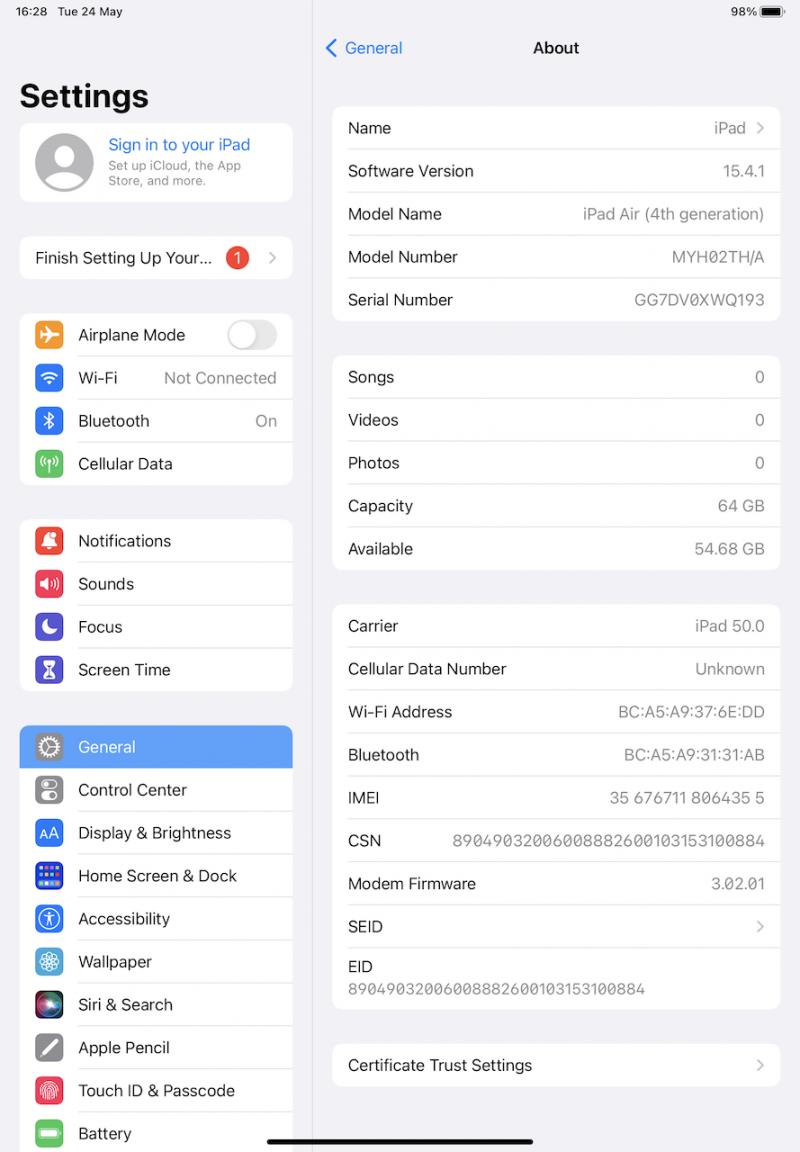Open Finish Setting Up Your iPad row

156,258
